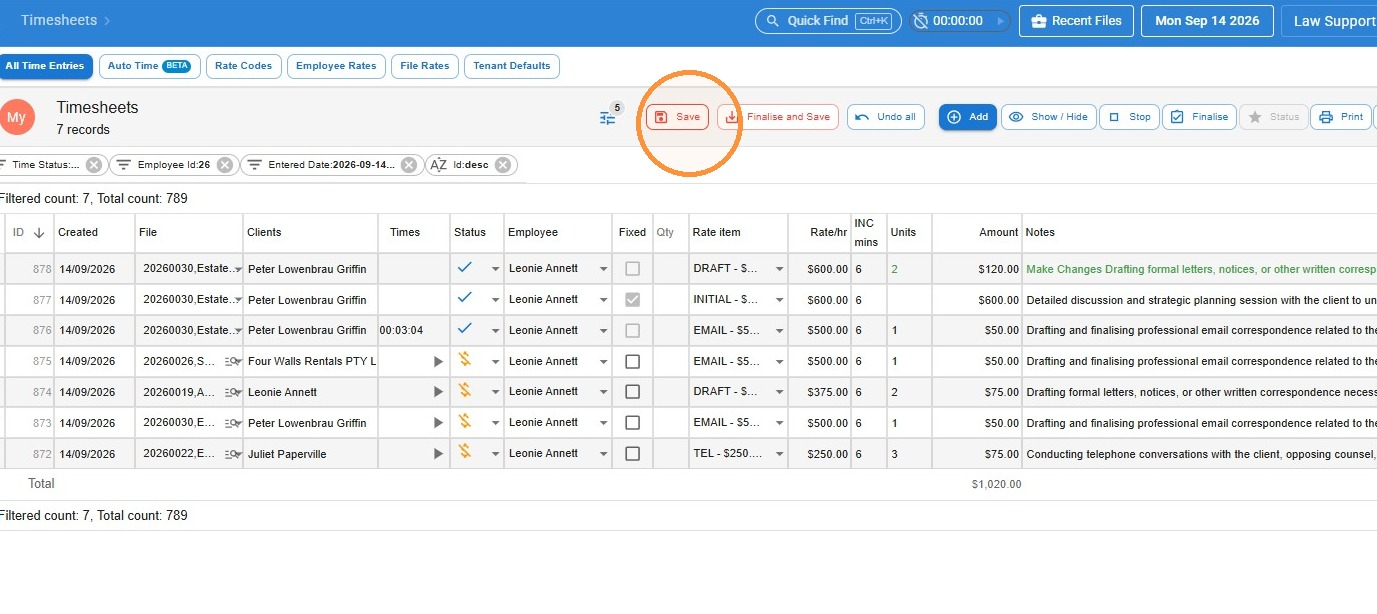Open Employee dropdown for entry 877
Screen dimensions: 1377x614
[603, 300]
